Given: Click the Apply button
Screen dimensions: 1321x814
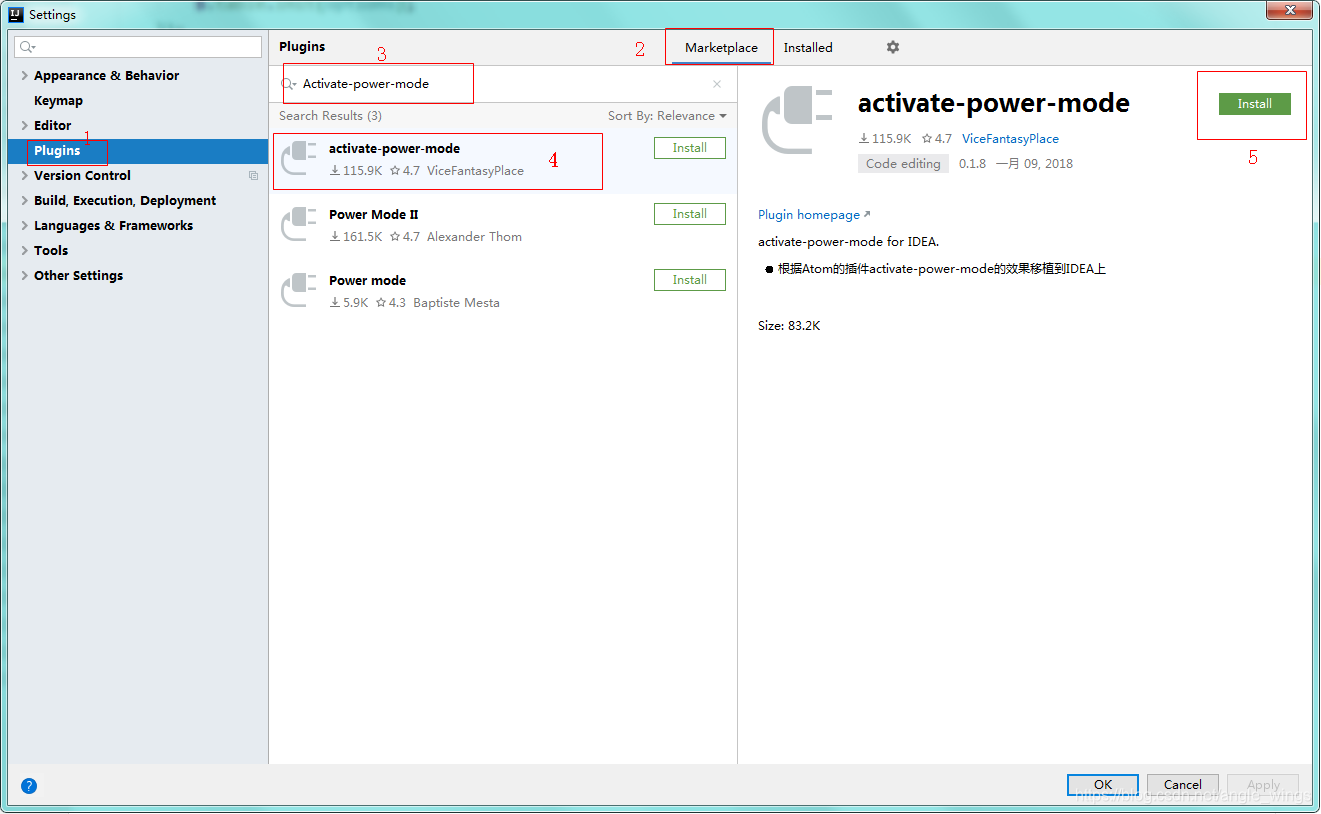Looking at the screenshot, I should click(x=1263, y=785).
